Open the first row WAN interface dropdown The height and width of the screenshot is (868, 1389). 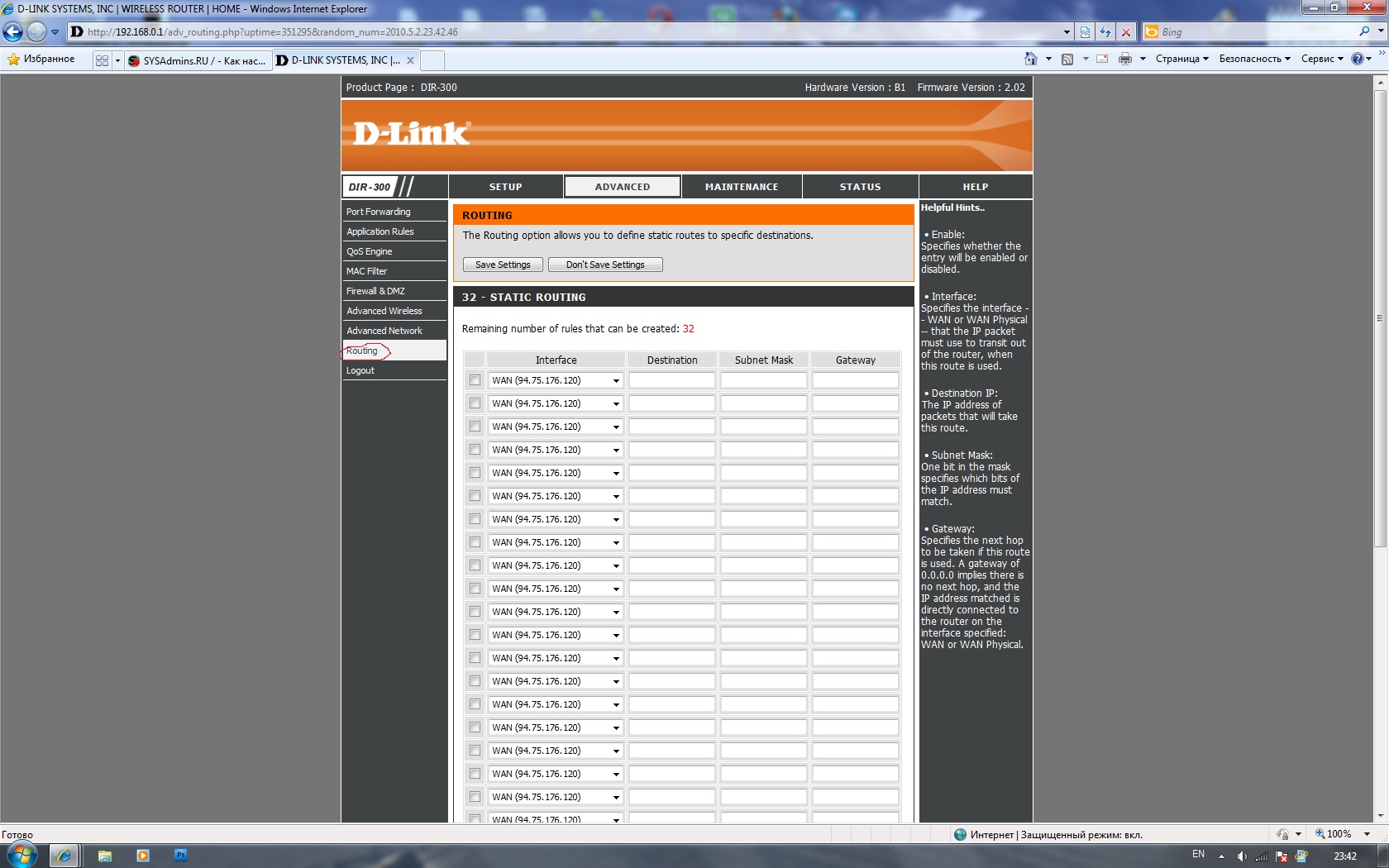pos(556,380)
